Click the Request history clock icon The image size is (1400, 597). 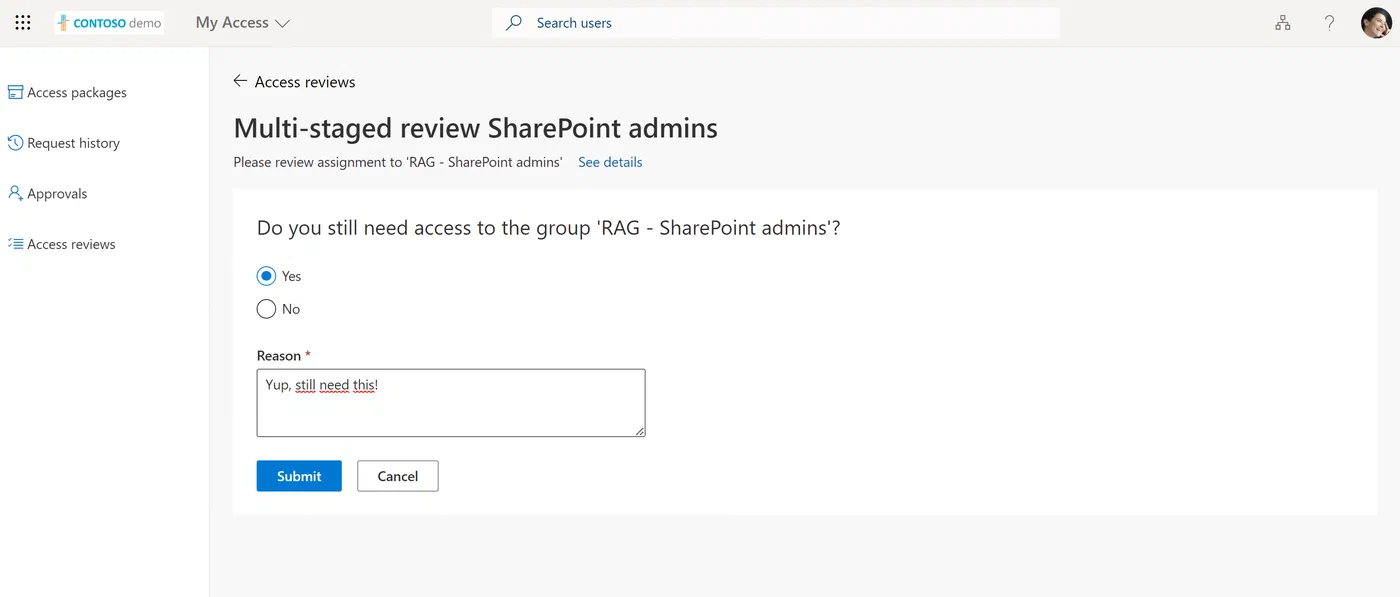coord(15,143)
